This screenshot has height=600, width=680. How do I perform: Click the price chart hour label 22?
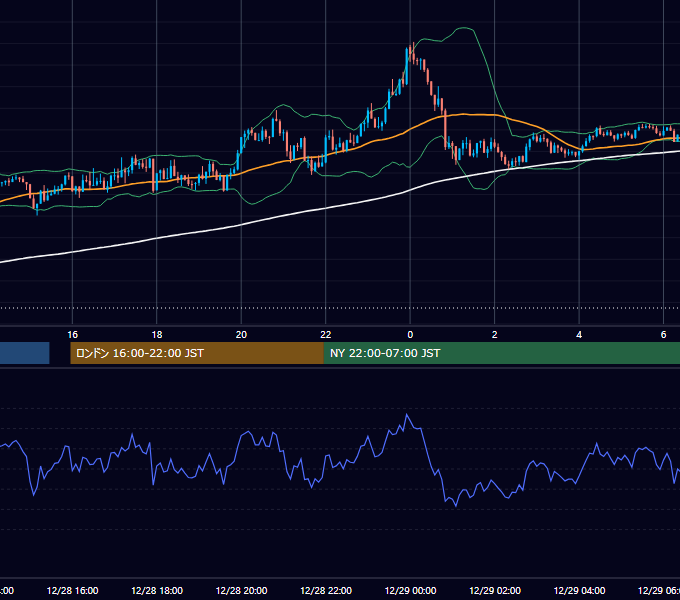(326, 335)
